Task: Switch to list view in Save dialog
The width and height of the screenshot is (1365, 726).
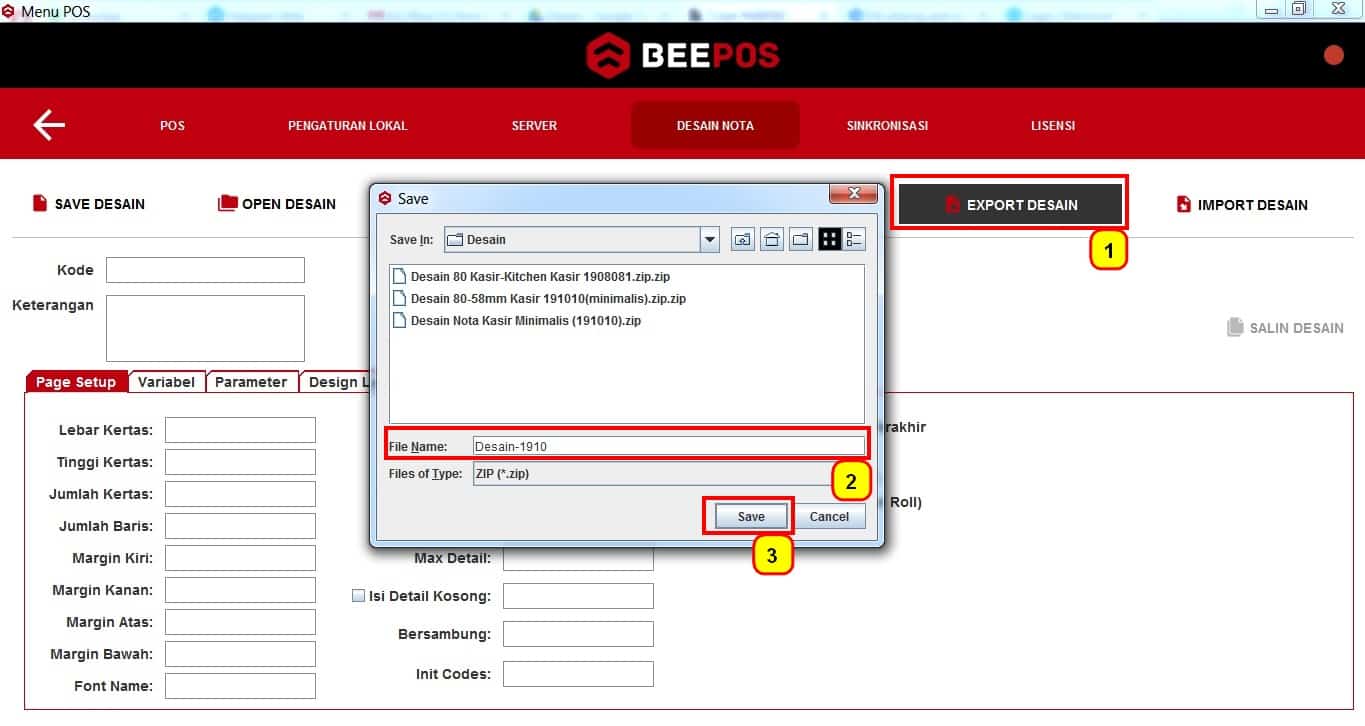Action: [x=829, y=239]
